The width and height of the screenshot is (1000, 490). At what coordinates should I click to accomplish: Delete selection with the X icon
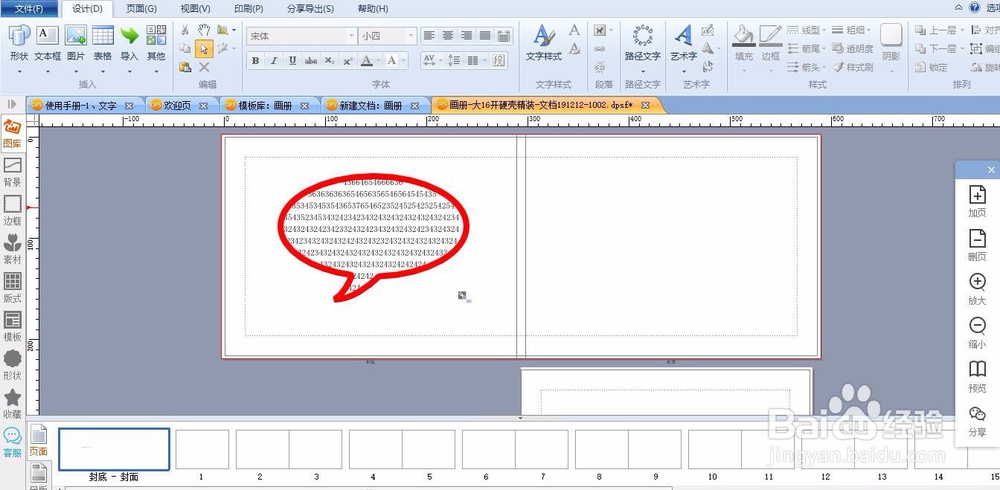pos(204,67)
